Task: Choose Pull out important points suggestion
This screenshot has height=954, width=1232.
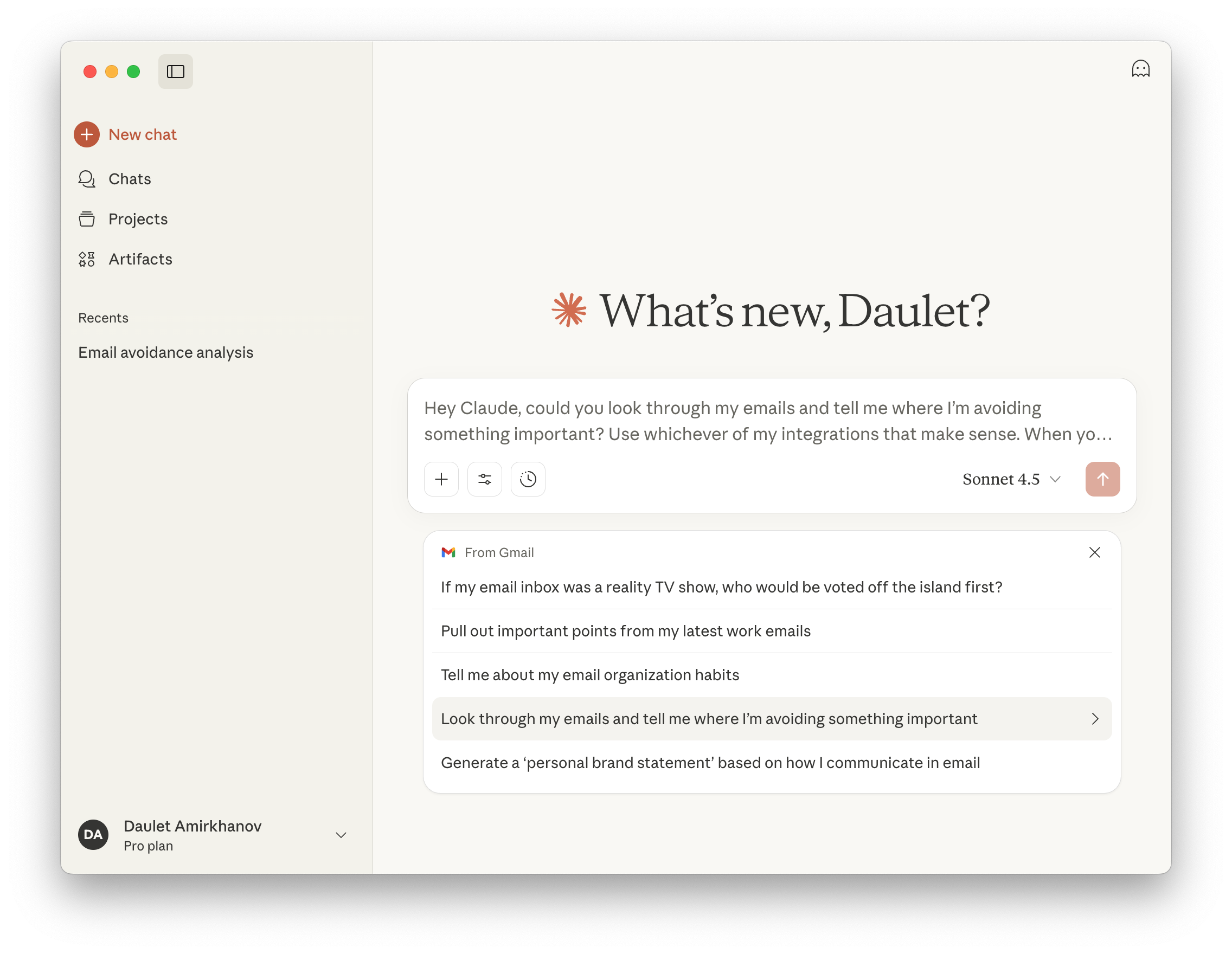Action: pyautogui.click(x=625, y=631)
